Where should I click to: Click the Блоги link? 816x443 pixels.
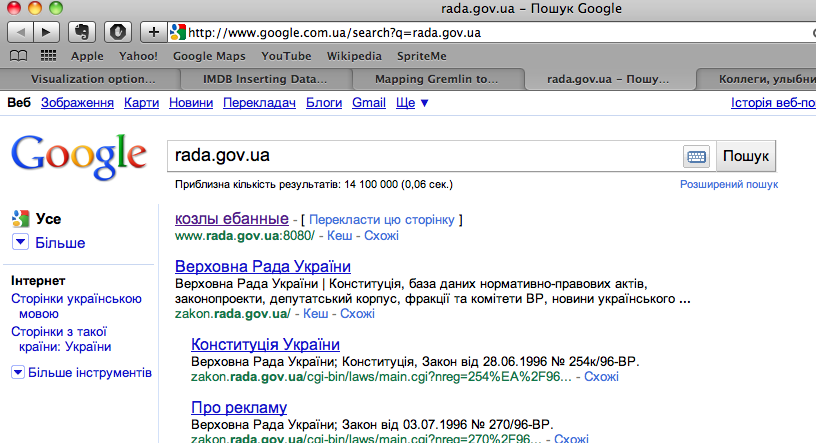click(324, 103)
